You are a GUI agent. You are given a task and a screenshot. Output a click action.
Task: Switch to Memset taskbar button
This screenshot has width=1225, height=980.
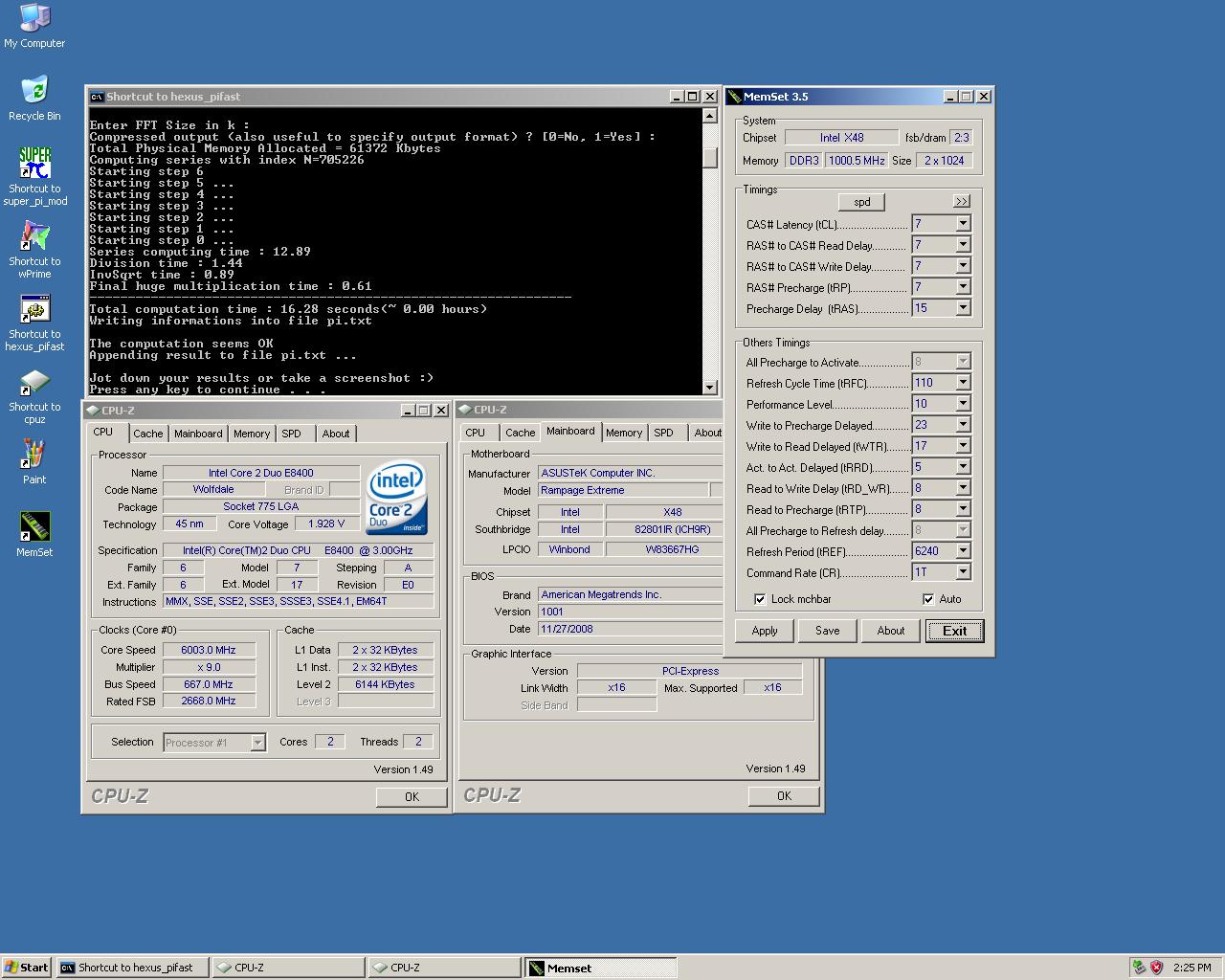pyautogui.click(x=600, y=968)
